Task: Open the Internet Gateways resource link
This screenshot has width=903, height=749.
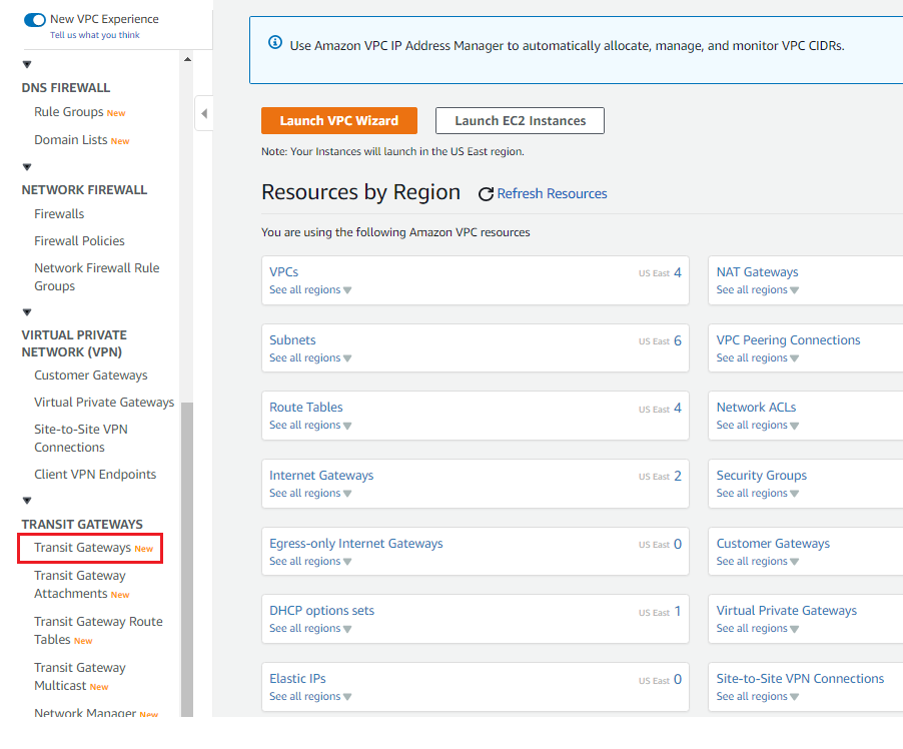Action: (321, 475)
